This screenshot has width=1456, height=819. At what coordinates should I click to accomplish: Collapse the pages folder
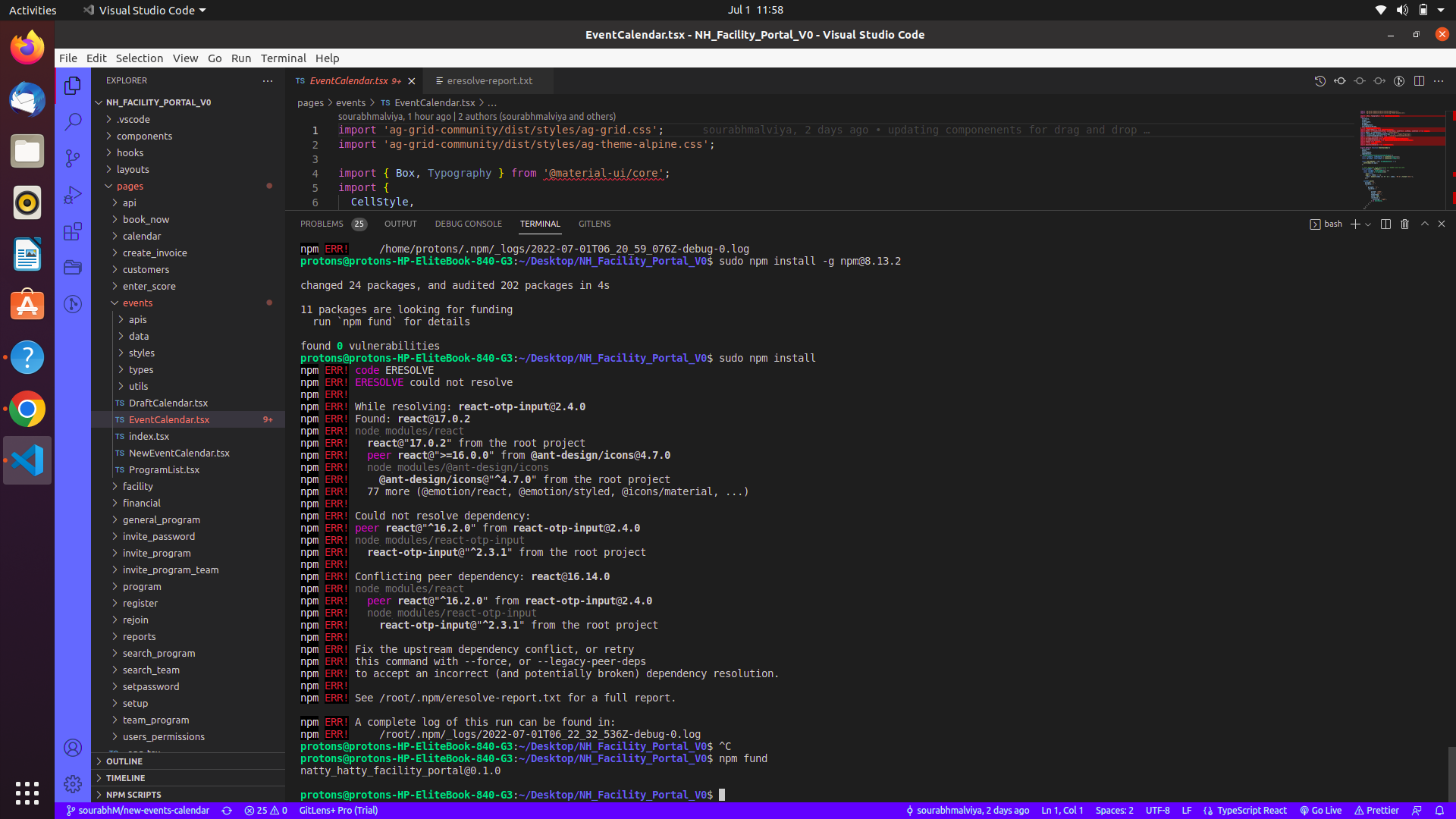[x=130, y=187]
